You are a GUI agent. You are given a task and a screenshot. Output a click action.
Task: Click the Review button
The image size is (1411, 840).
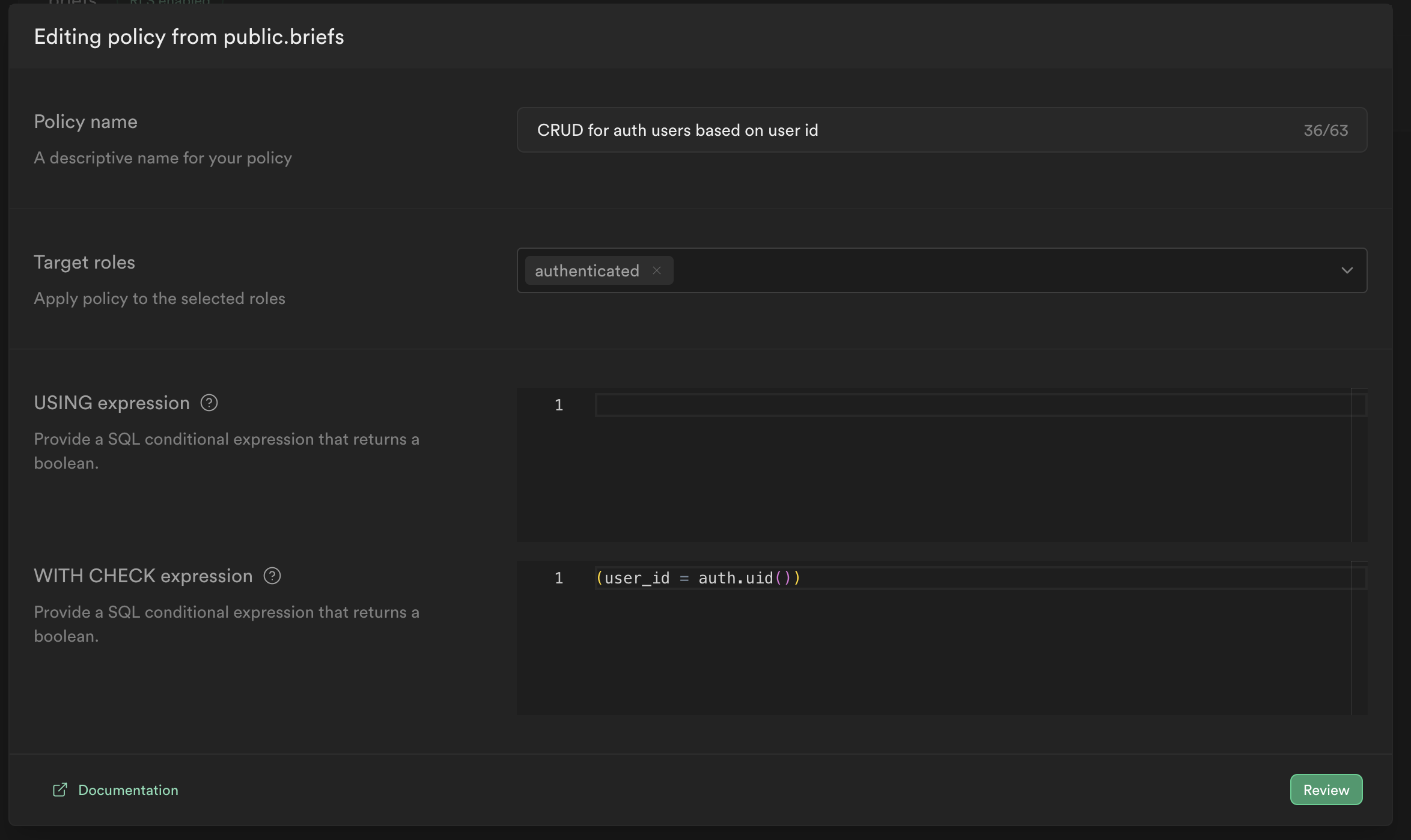pos(1326,790)
